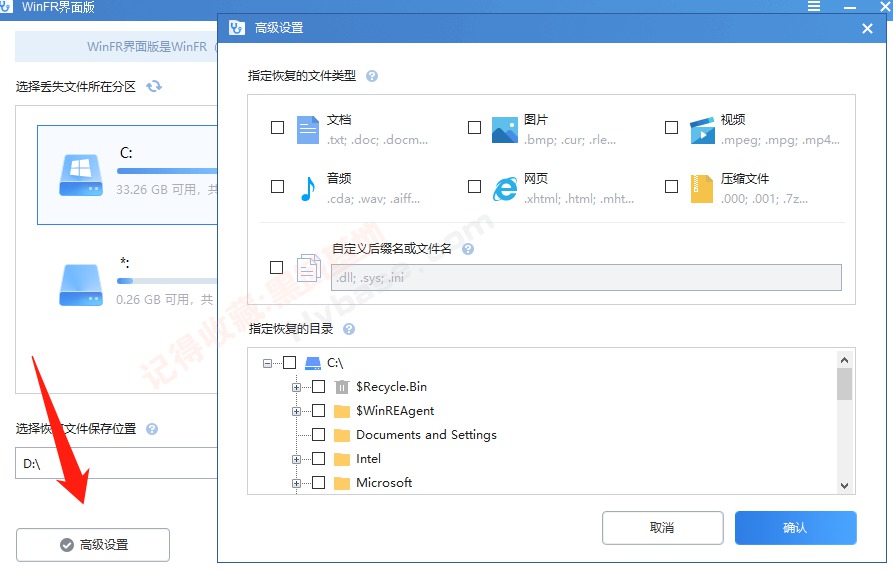Check the Documents and Settings checkbox

[x=319, y=435]
